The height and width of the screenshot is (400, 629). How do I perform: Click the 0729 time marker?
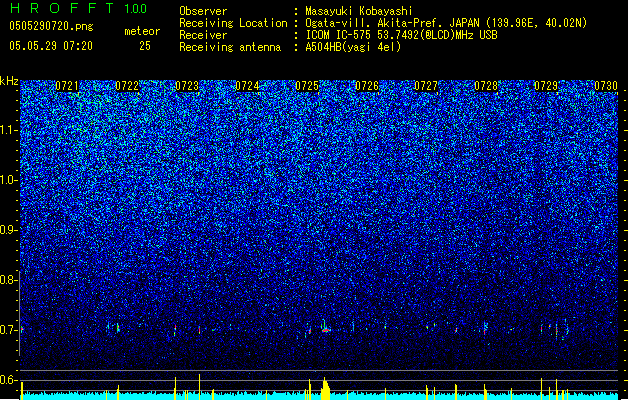click(x=546, y=86)
